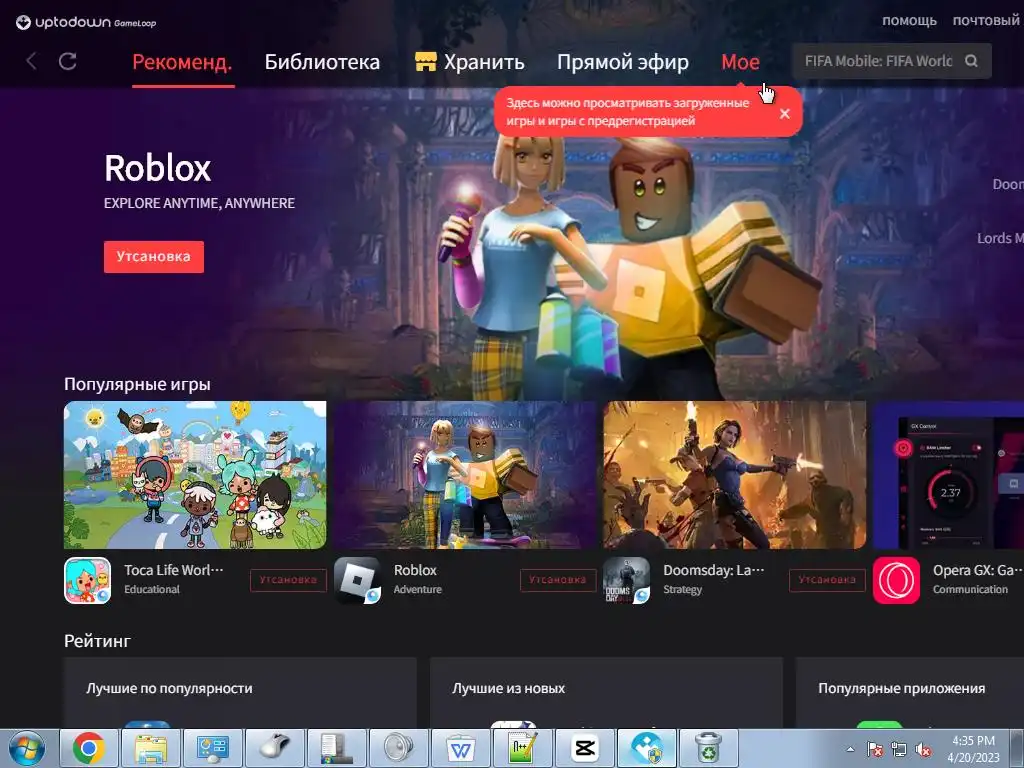This screenshot has height=768, width=1024.
Task: Click the Популярные игры heading
Action: click(x=137, y=384)
